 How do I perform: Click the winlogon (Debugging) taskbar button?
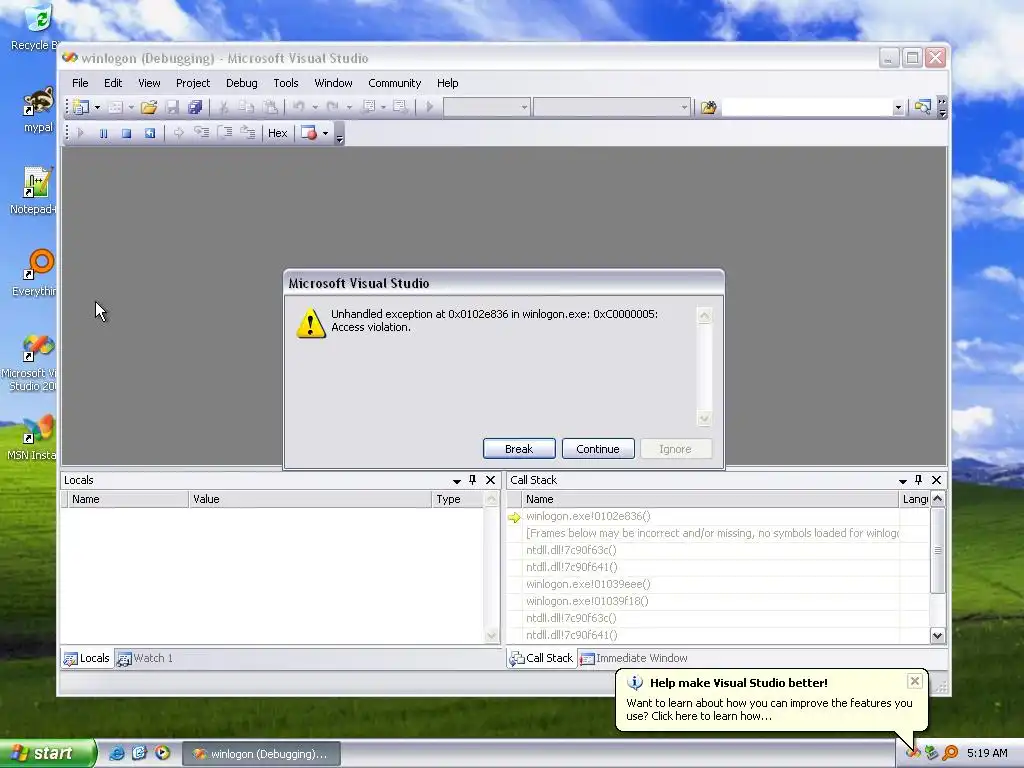pyautogui.click(x=261, y=754)
